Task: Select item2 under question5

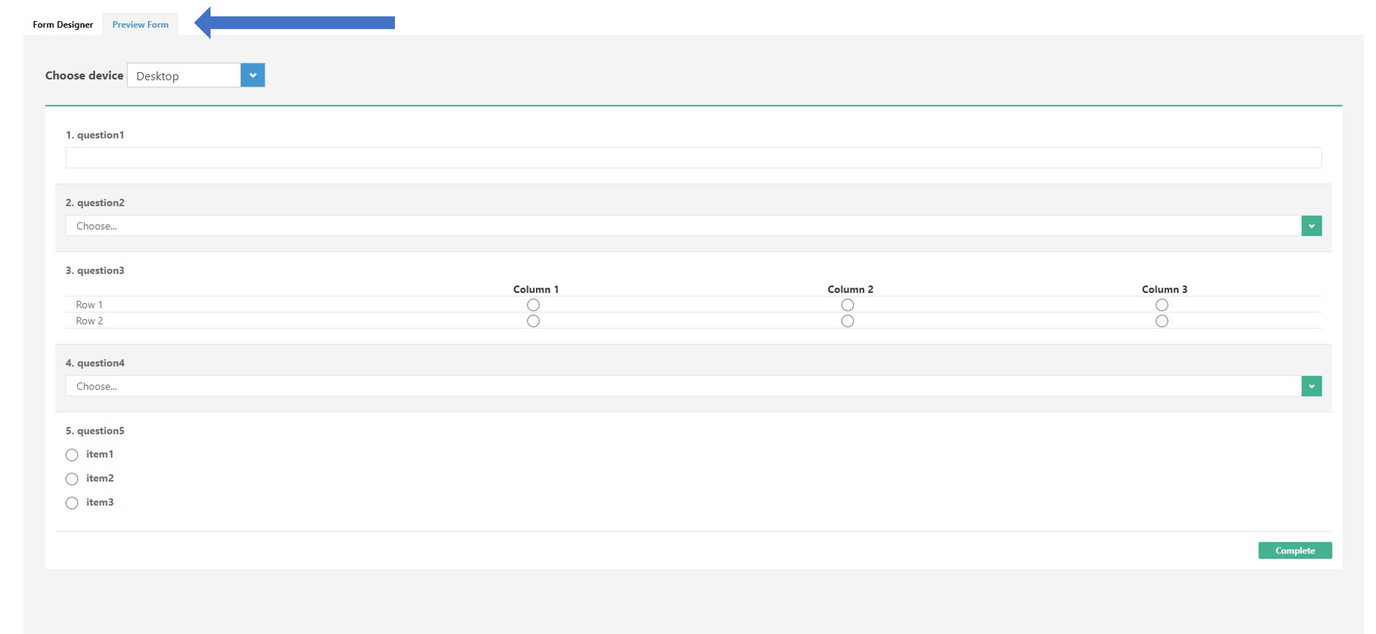Action: click(x=71, y=478)
